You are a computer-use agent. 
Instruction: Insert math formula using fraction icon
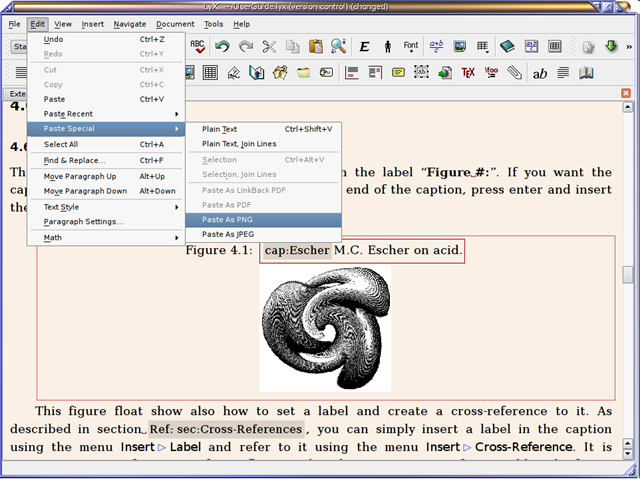pyautogui.click(x=436, y=46)
